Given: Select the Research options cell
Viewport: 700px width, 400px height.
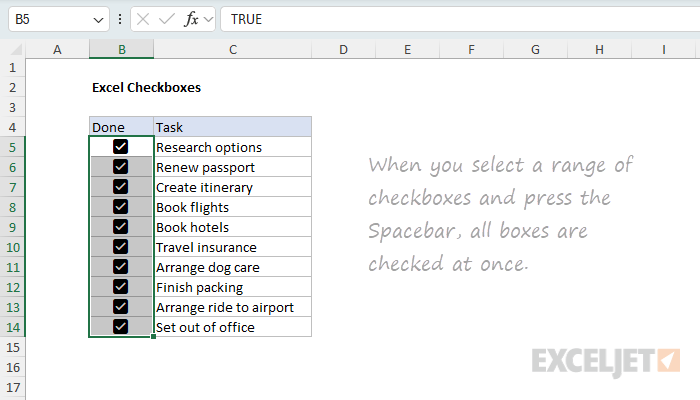Looking at the screenshot, I should [233, 147].
